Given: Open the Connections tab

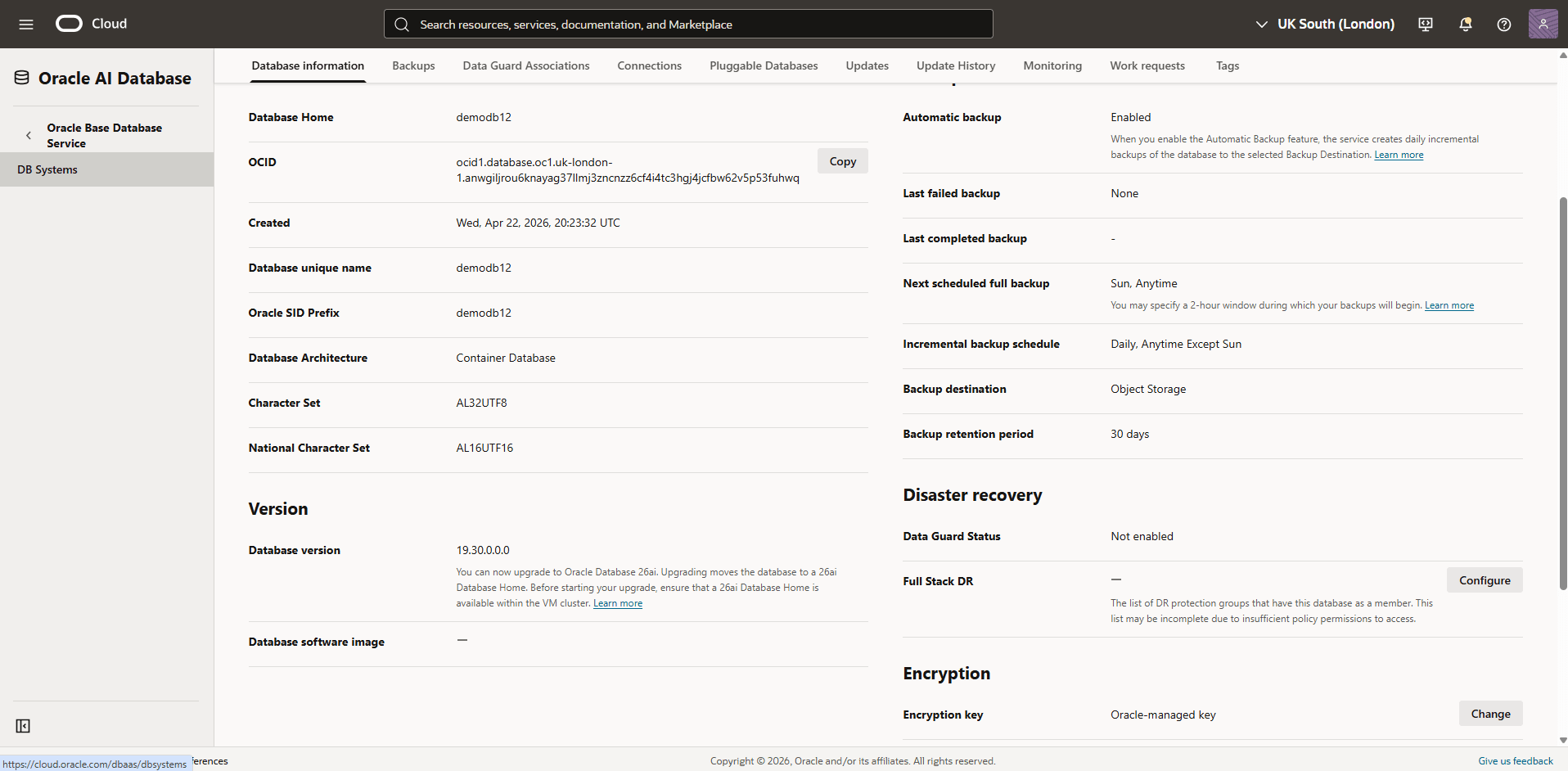Looking at the screenshot, I should 650,65.
